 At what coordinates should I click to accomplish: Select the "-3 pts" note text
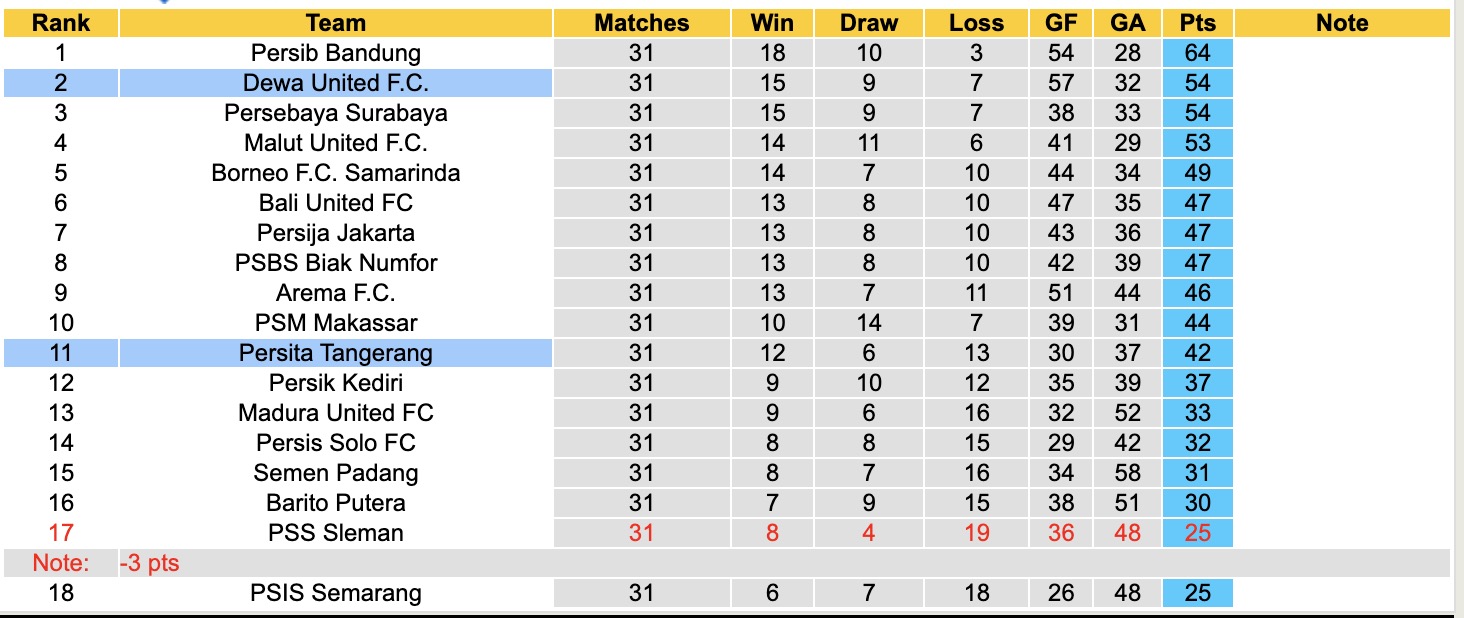(x=150, y=563)
